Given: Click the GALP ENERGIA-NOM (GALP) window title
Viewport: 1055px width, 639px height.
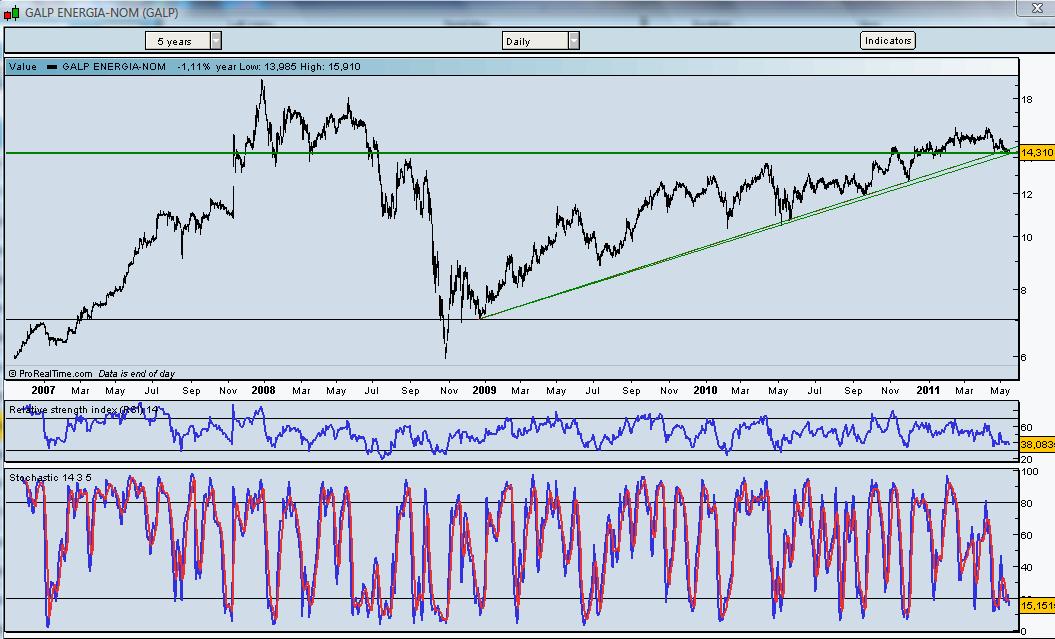Looking at the screenshot, I should pyautogui.click(x=102, y=13).
